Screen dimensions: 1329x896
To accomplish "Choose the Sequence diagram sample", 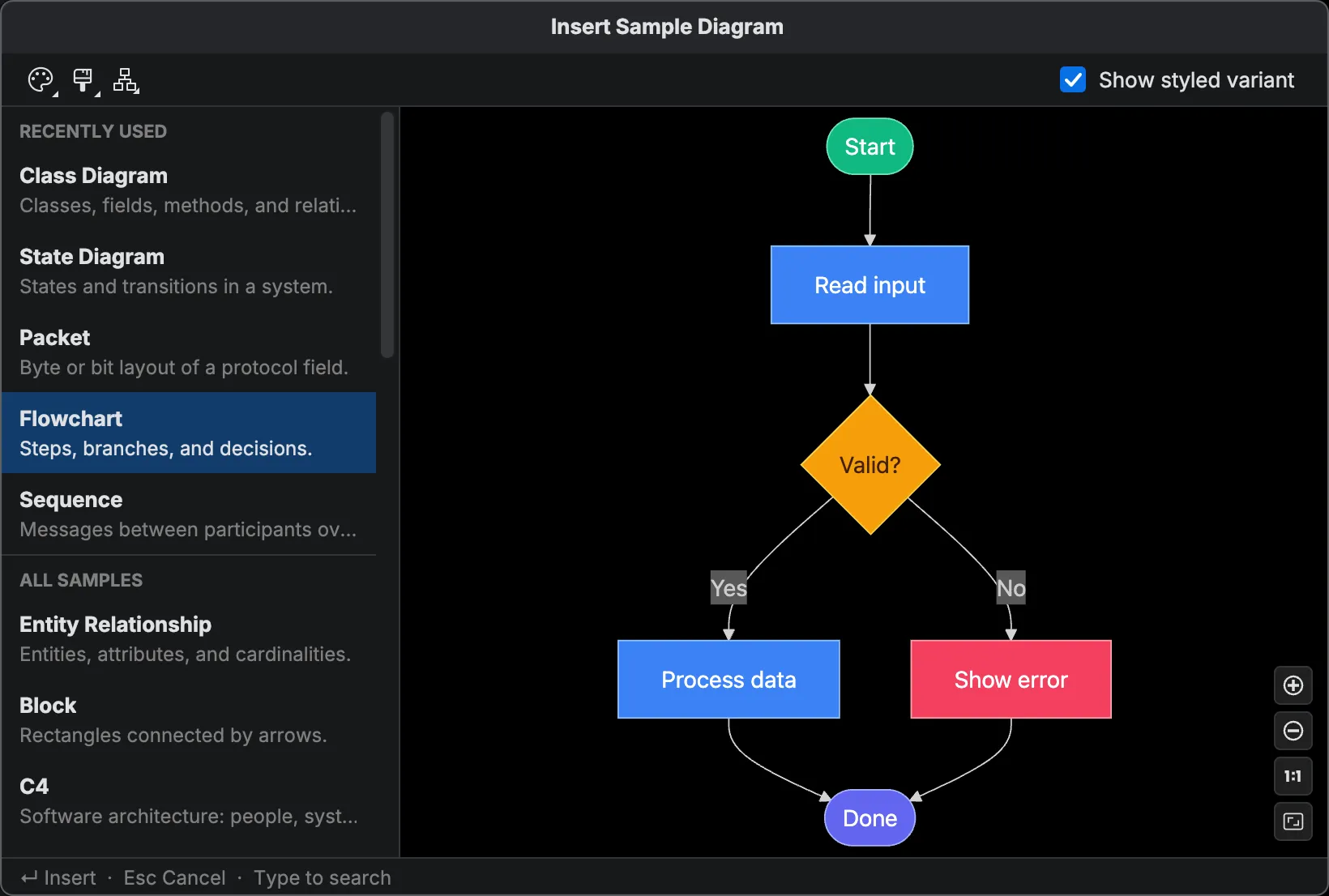I will point(188,514).
